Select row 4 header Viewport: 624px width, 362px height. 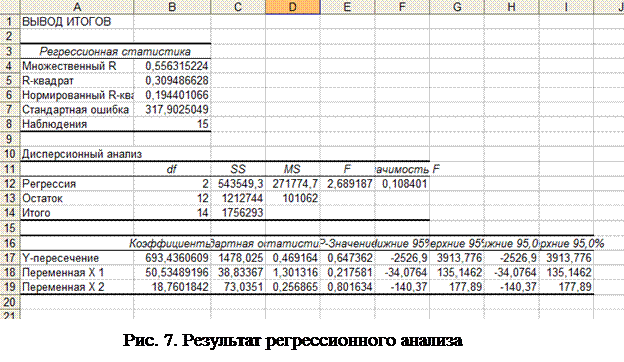coord(10,66)
